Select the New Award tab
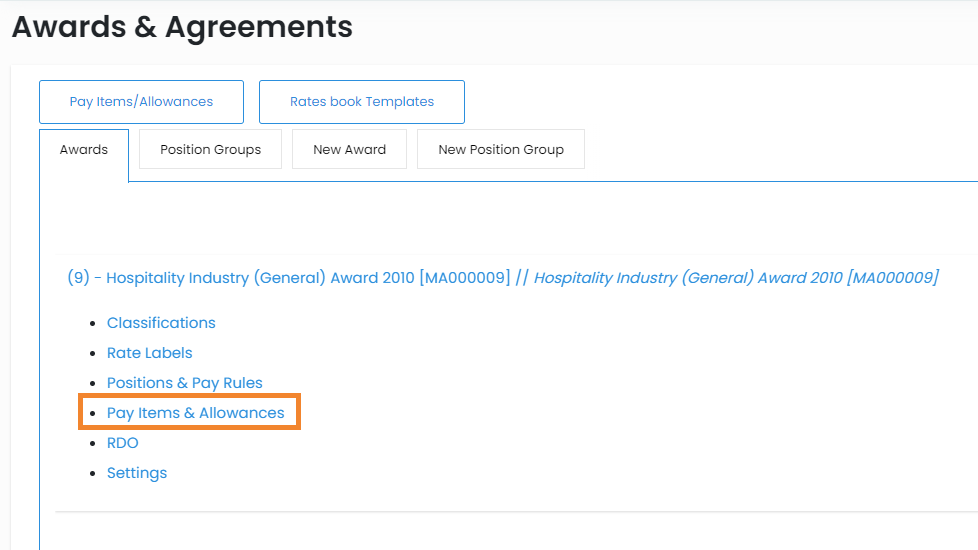The width and height of the screenshot is (978, 550). coord(349,150)
